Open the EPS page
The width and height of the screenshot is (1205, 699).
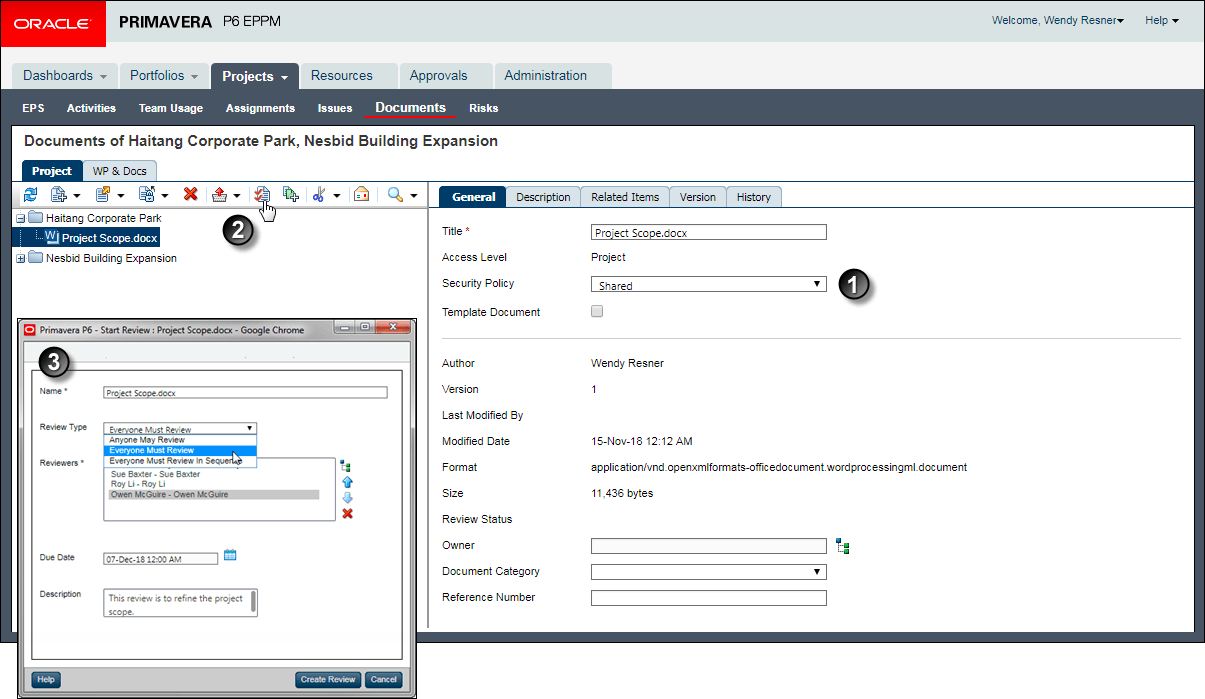pos(33,108)
